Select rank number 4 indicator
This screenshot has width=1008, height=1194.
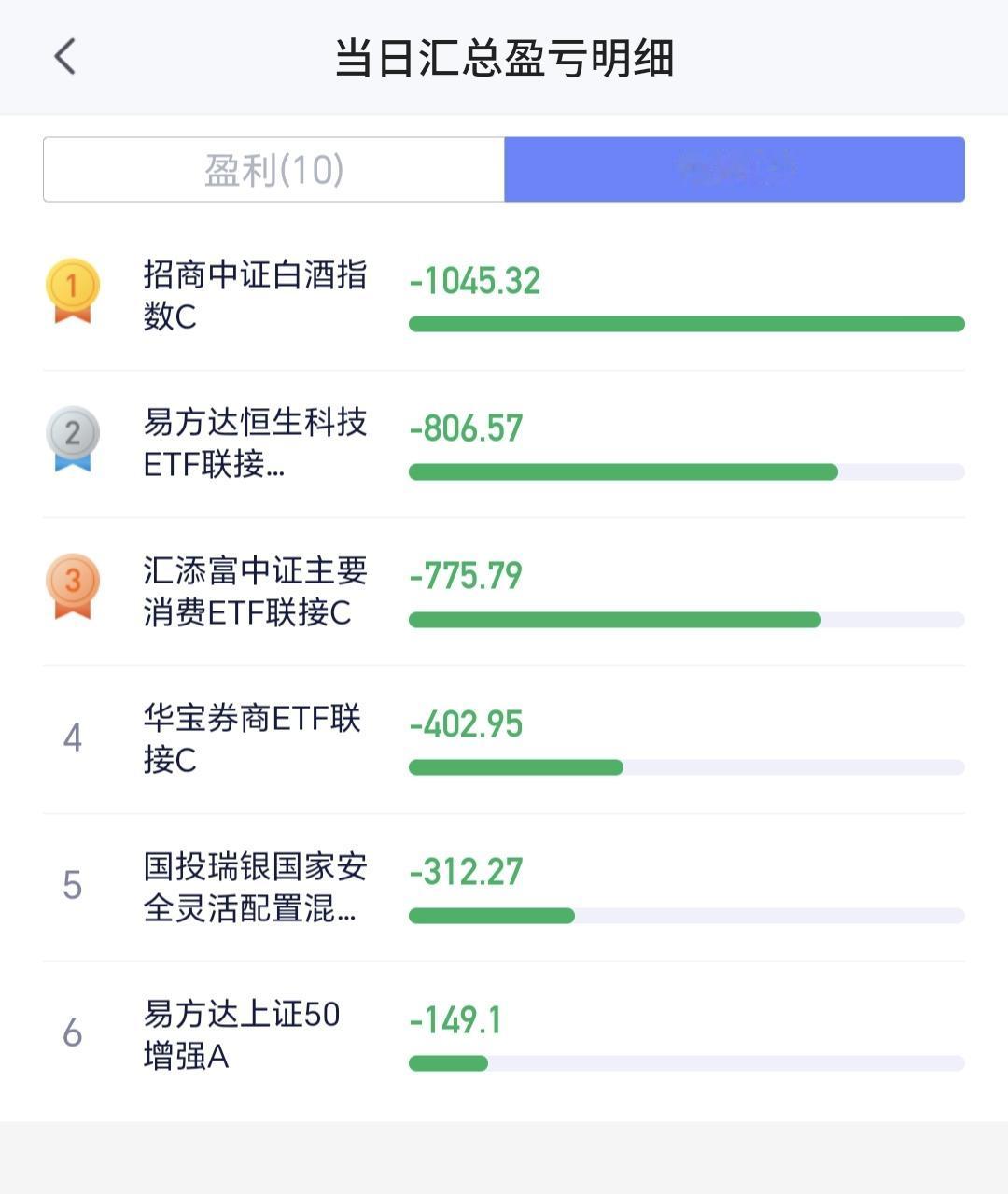click(x=73, y=738)
